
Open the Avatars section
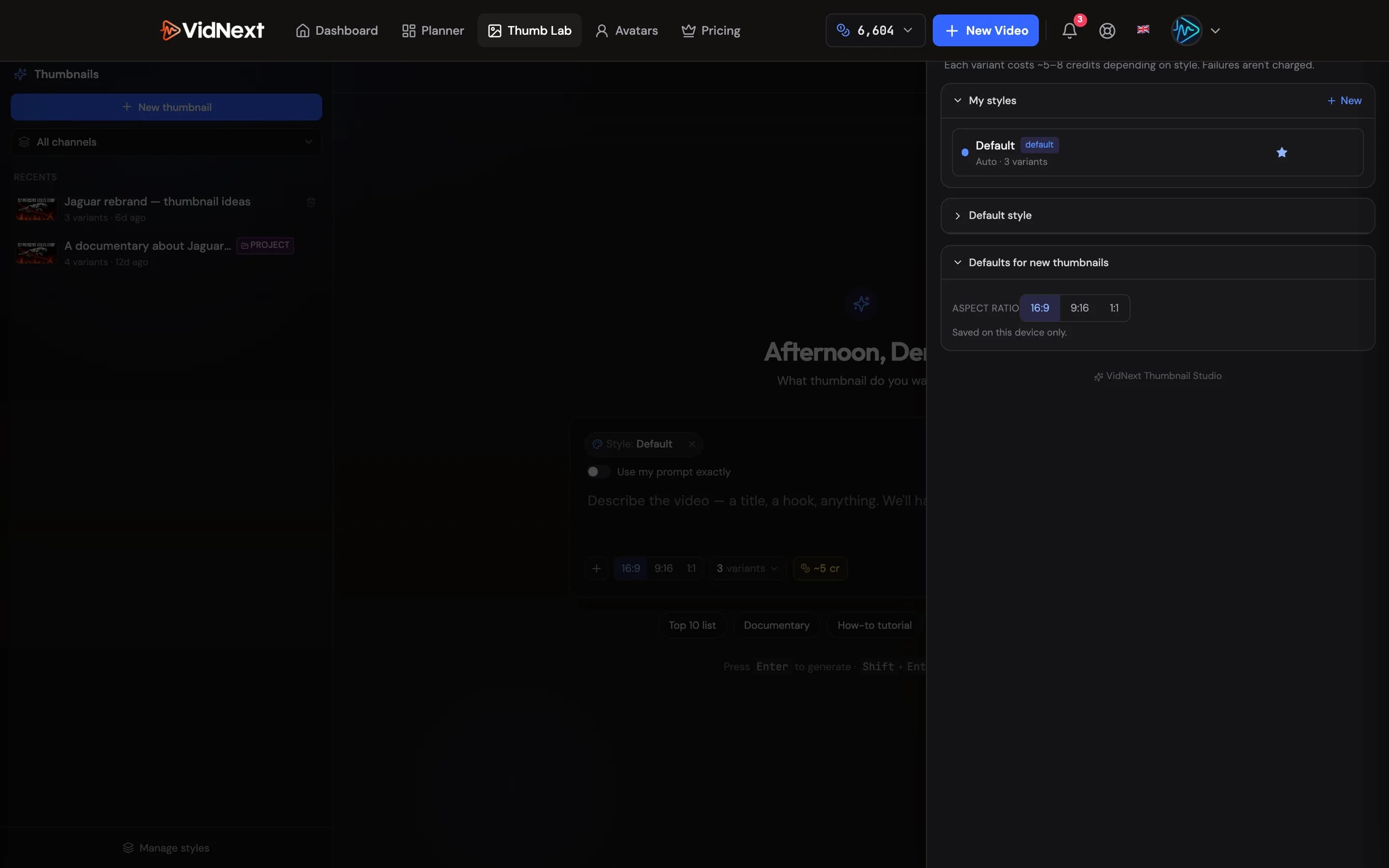pyautogui.click(x=627, y=30)
